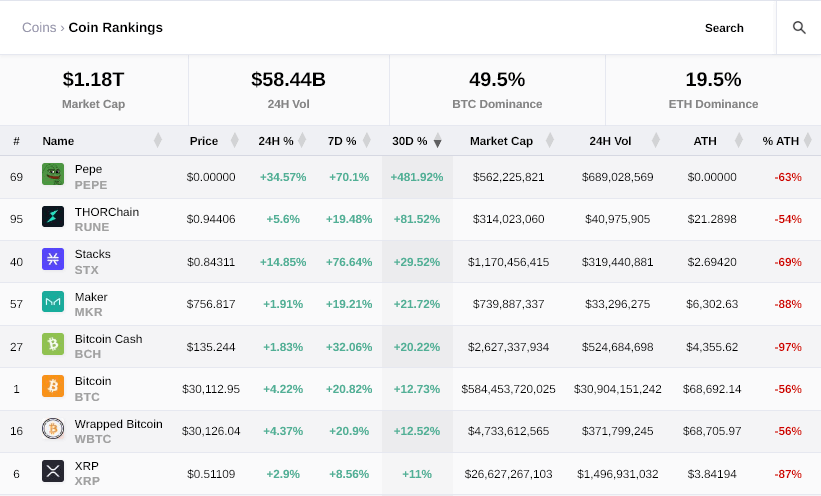This screenshot has height=496, width=821.
Task: Click the THORChain RUNE logo
Action: pos(53,216)
